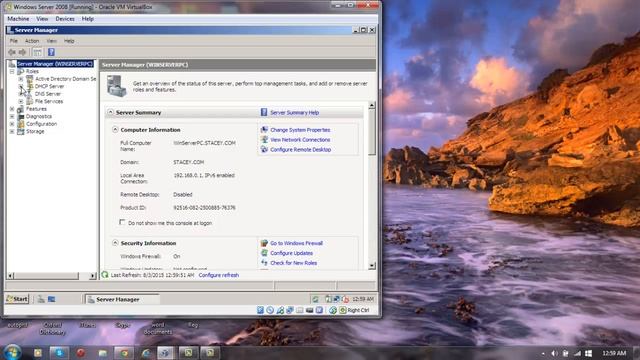The height and width of the screenshot is (360, 640).
Task: Click the host Windows Start orb
Action: tap(12, 352)
